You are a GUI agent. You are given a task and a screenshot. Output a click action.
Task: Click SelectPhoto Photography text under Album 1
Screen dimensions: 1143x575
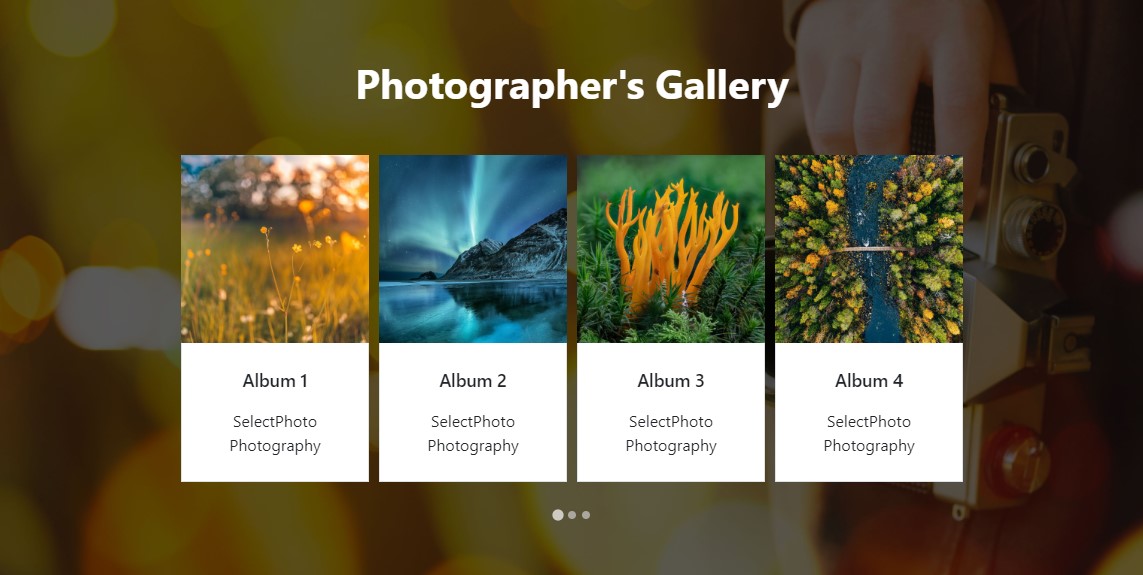(x=275, y=434)
